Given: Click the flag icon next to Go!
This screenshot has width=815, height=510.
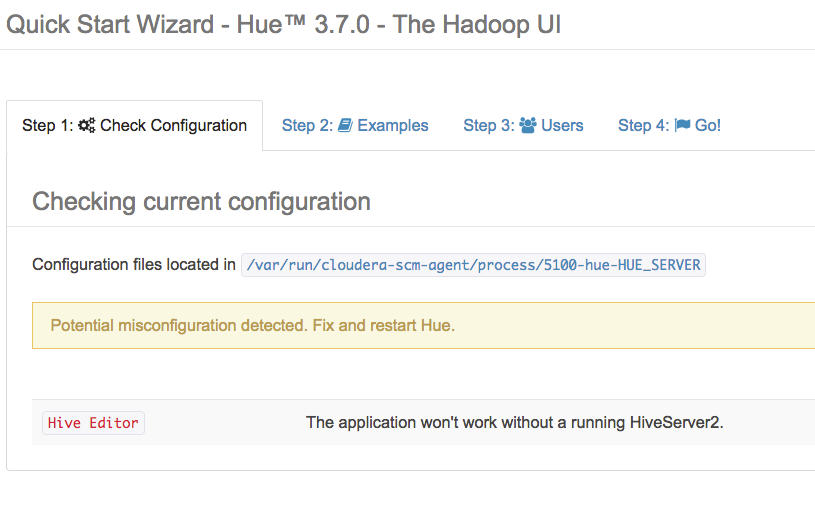Looking at the screenshot, I should (682, 126).
